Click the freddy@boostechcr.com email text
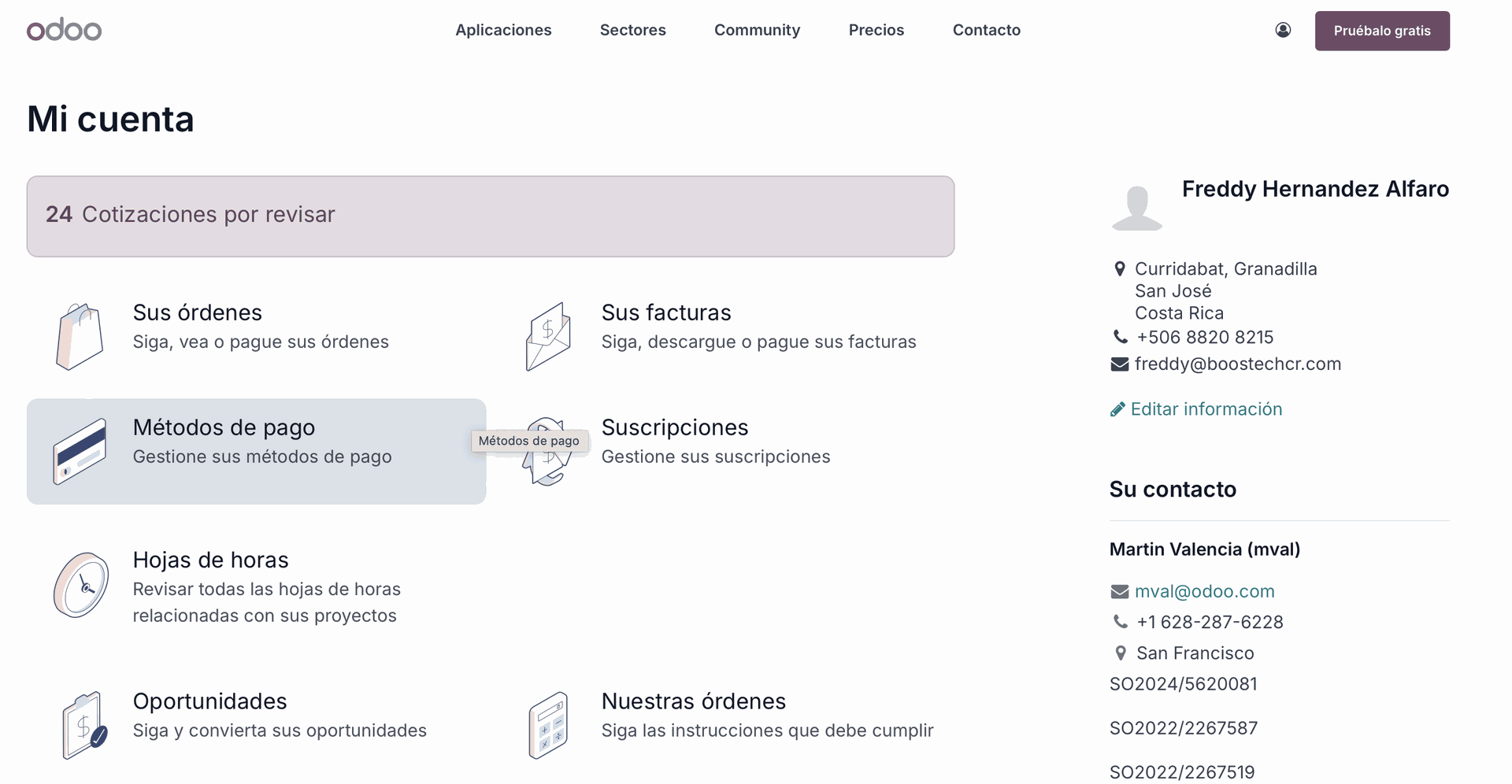The height and width of the screenshot is (784, 1512). (x=1238, y=364)
